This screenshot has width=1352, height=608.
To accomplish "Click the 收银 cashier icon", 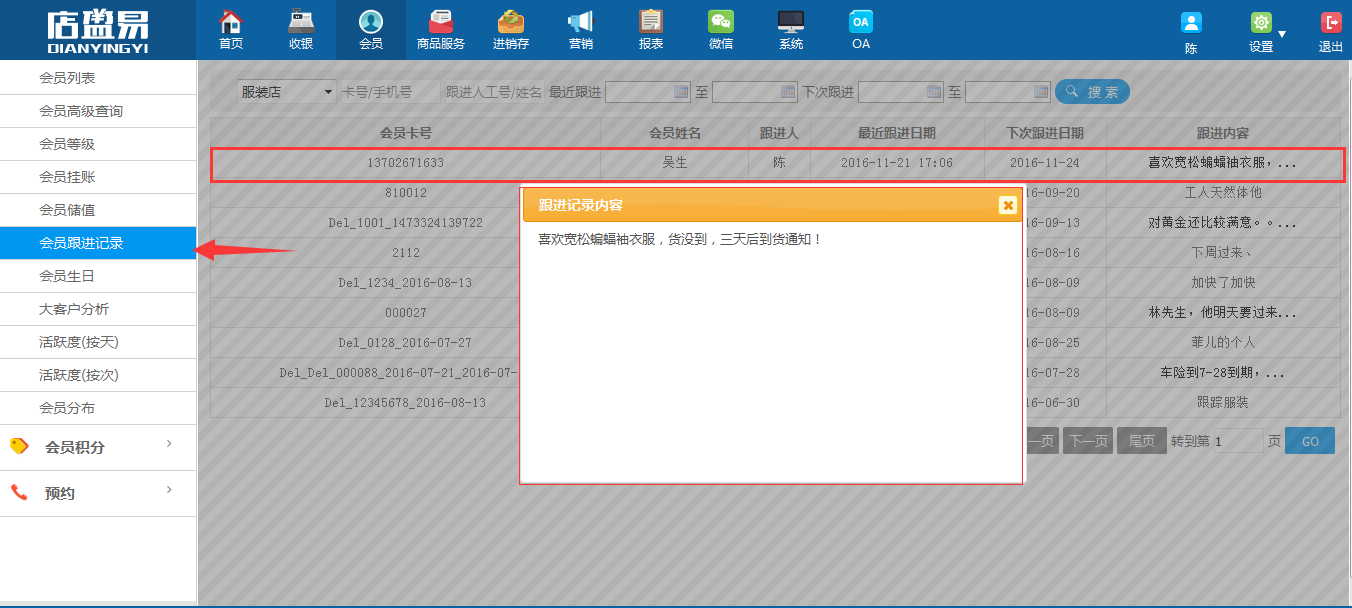I will [x=301, y=30].
